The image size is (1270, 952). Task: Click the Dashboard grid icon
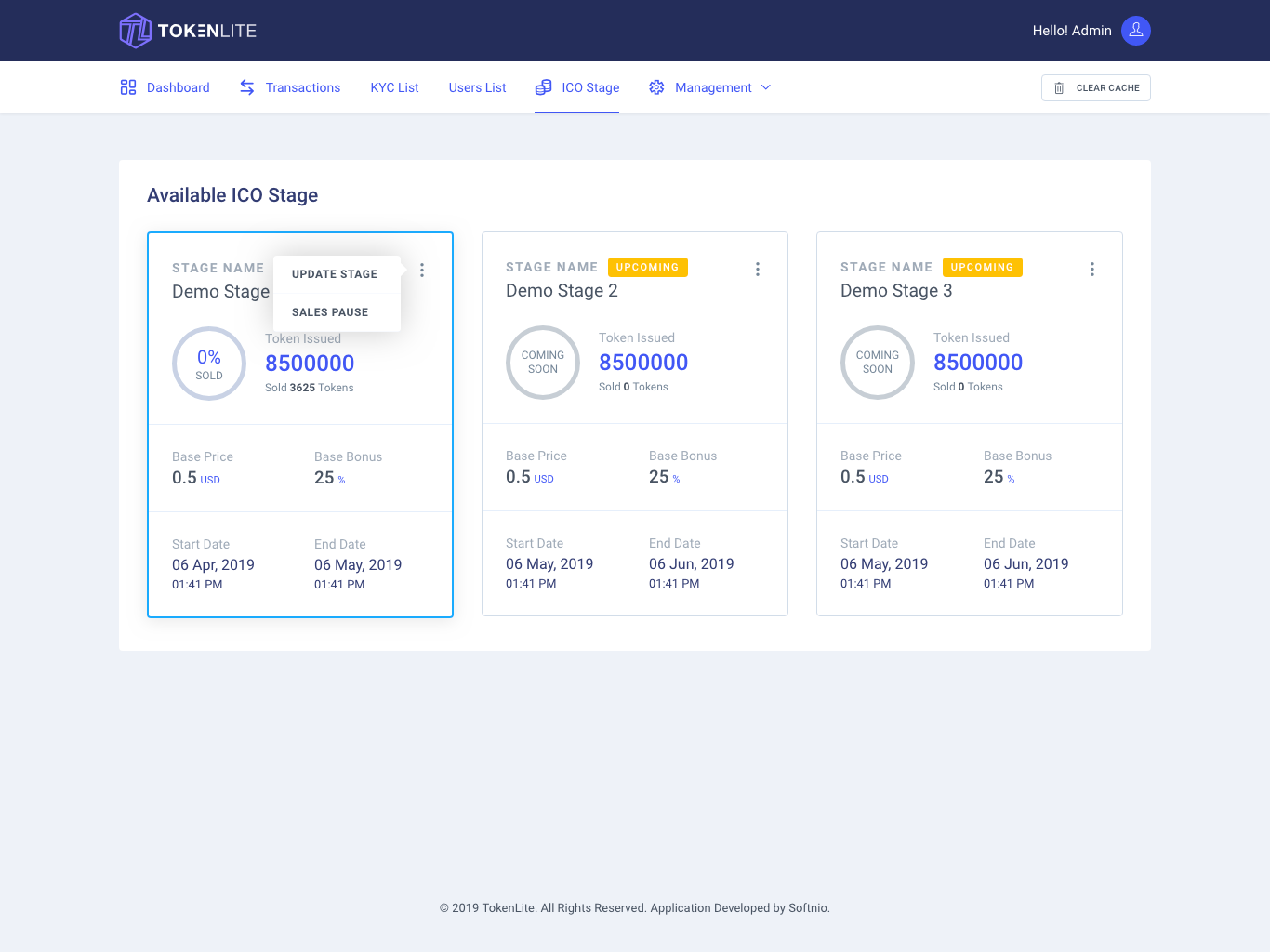pyautogui.click(x=128, y=87)
